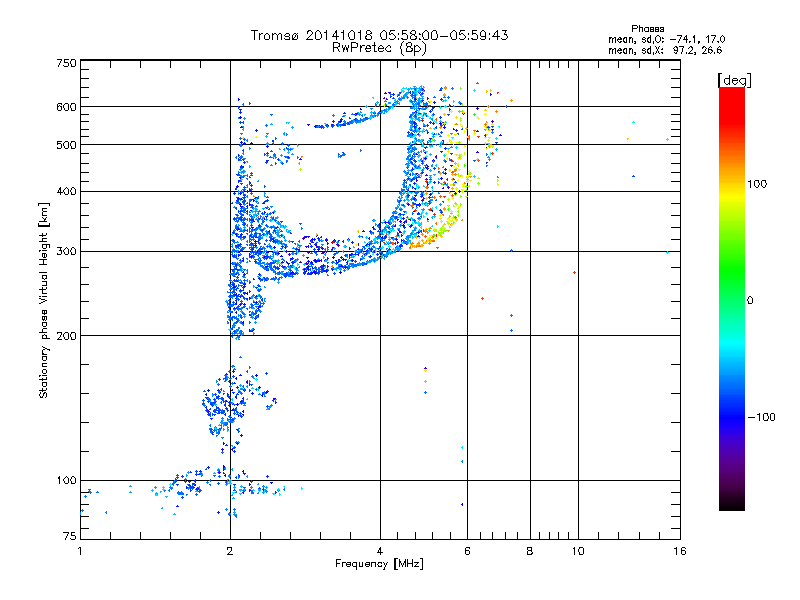The image size is (800, 600).
Task: Click the x-axis tick label '6'
Action: [467, 551]
